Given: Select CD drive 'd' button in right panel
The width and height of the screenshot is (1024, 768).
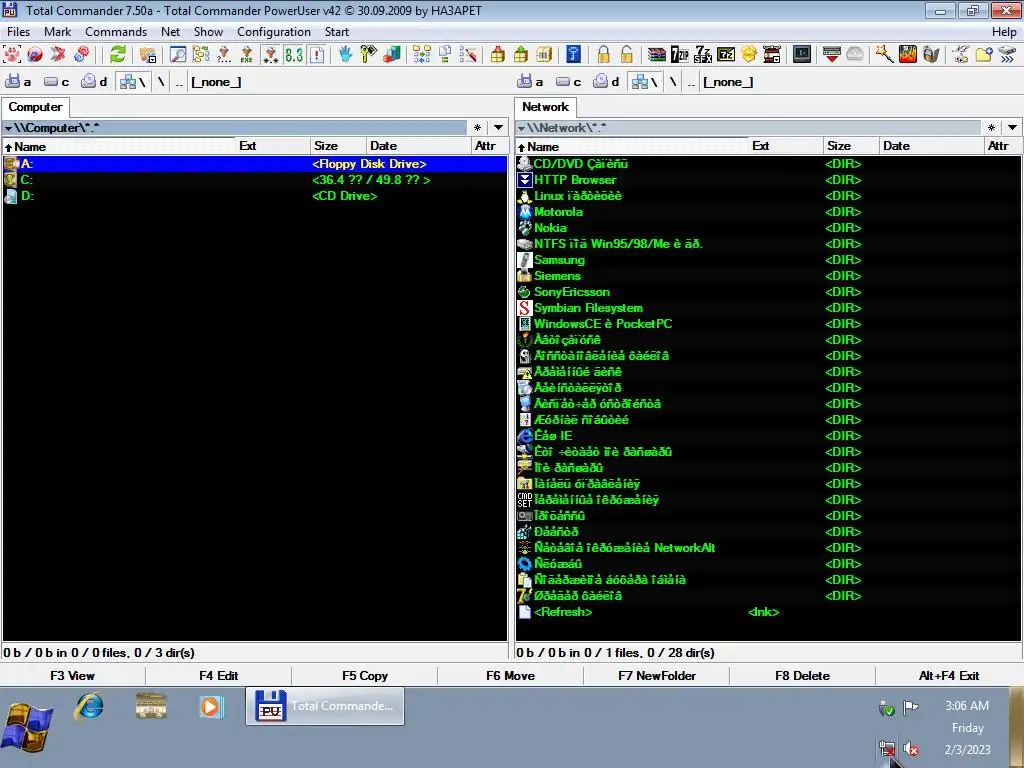Looking at the screenshot, I should pos(607,82).
